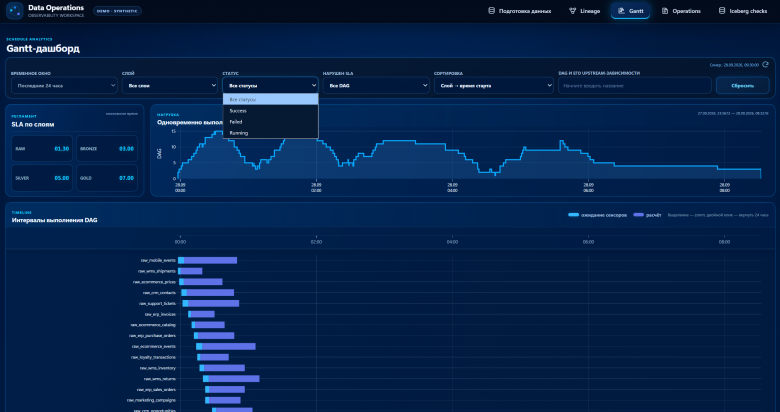The width and height of the screenshot is (780, 412).
Task: Switch to the Operations tab
Action: click(681, 11)
